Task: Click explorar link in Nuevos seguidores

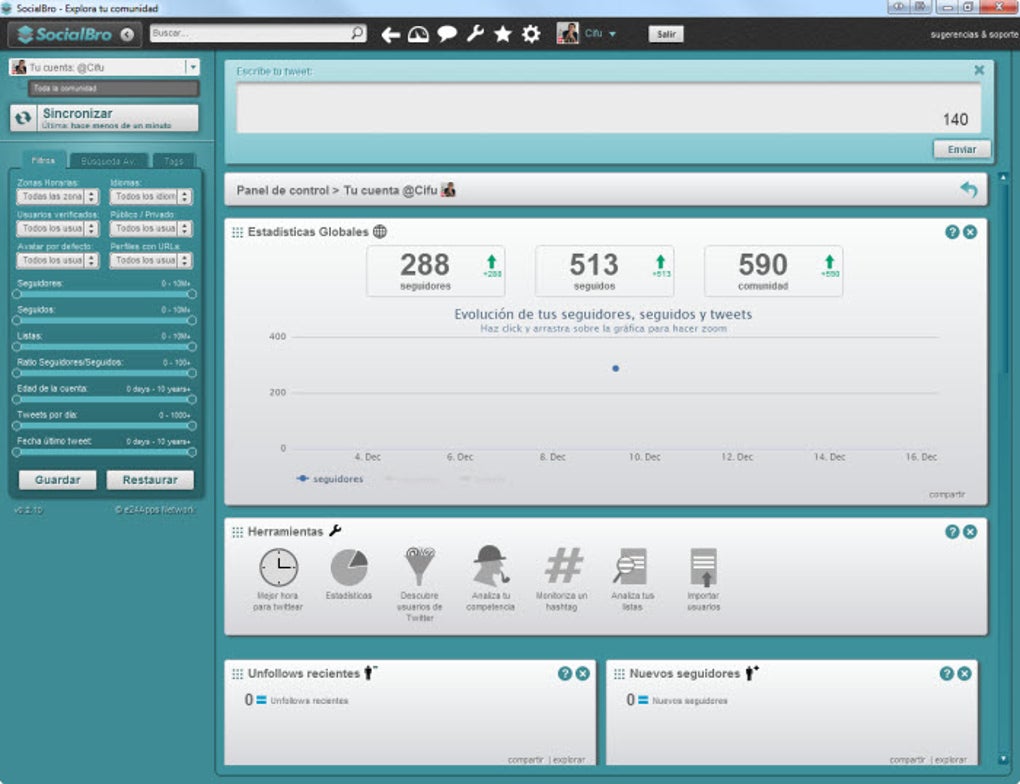Action: coord(950,759)
